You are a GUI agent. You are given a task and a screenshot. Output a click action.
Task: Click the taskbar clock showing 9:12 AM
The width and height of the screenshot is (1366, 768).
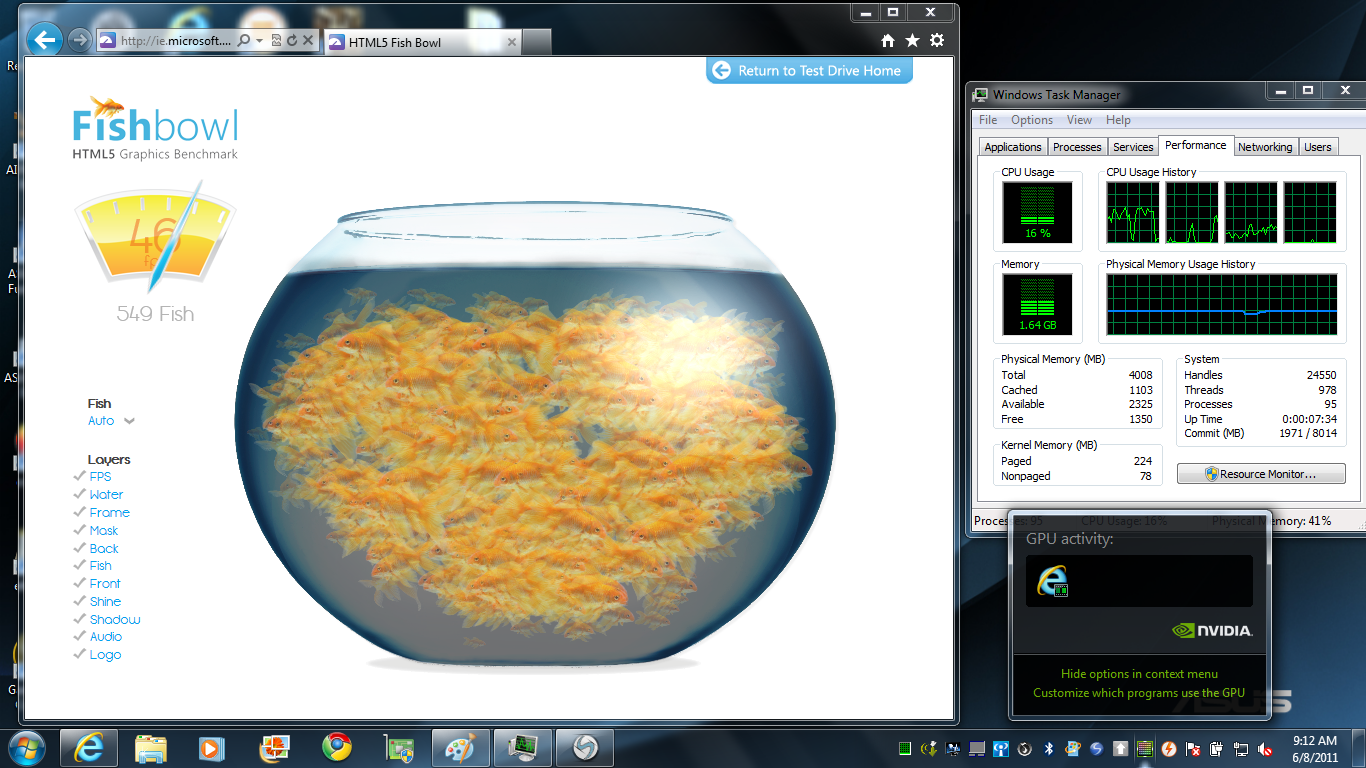click(x=1315, y=748)
